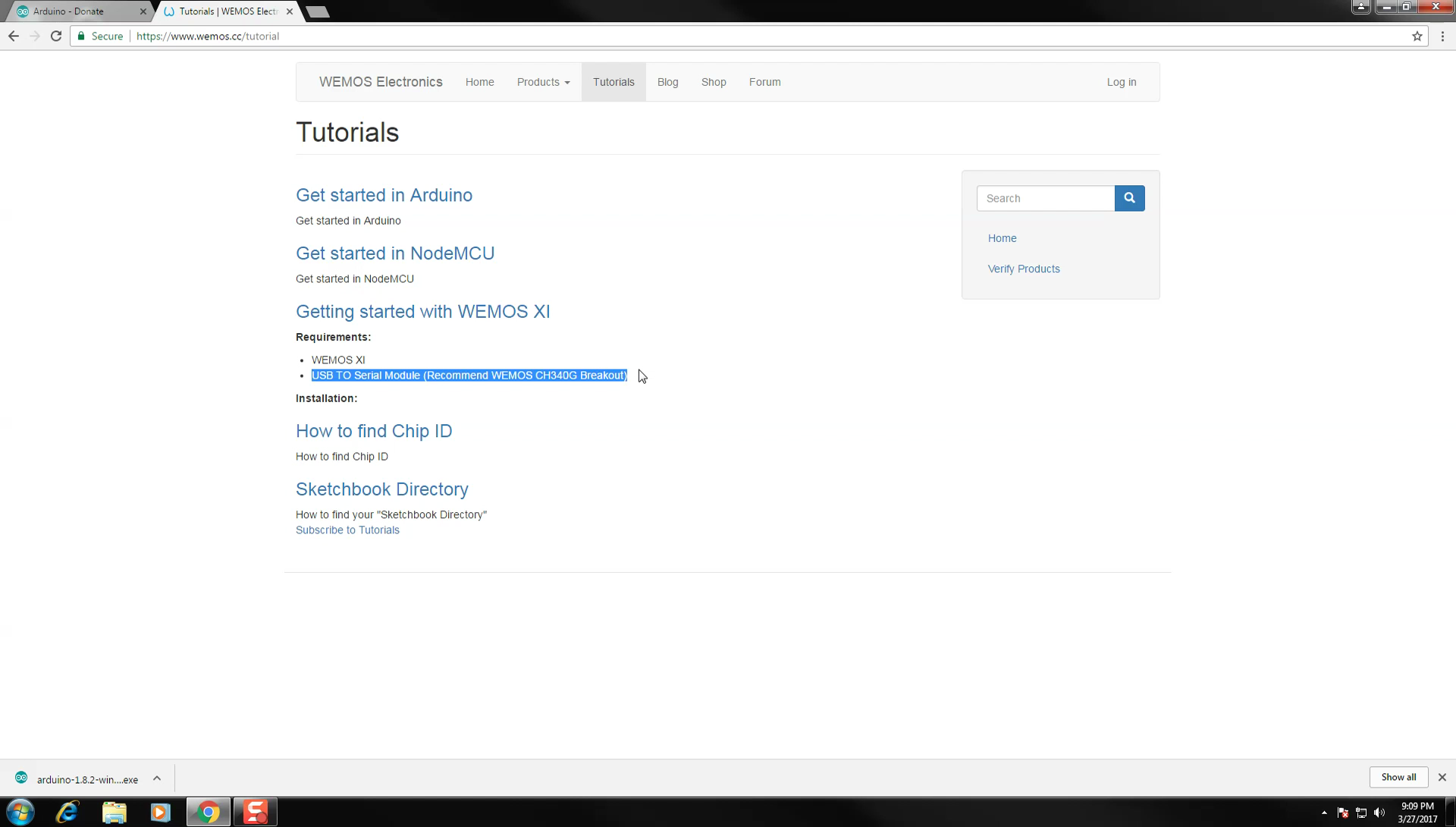Image resolution: width=1456 pixels, height=827 pixels.
Task: Click the taskbar clock
Action: click(x=1417, y=813)
